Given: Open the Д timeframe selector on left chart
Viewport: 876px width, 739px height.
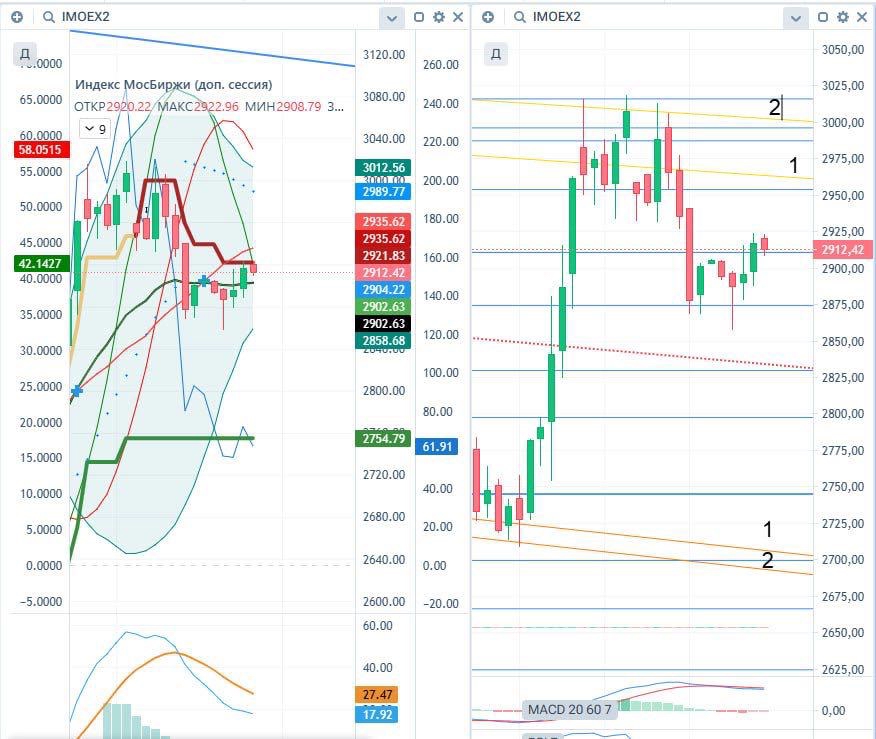Looking at the screenshot, I should coord(27,54).
